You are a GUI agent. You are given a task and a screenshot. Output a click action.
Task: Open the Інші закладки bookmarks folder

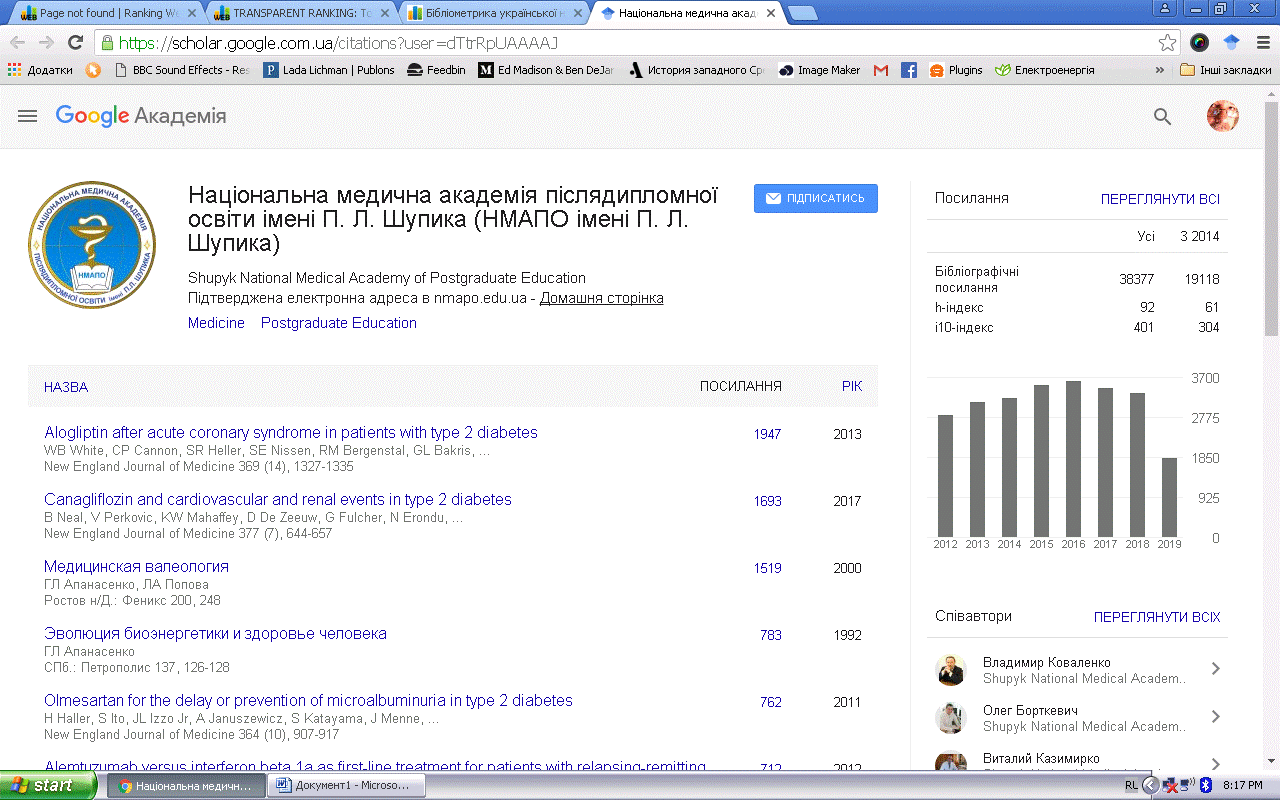point(1226,70)
